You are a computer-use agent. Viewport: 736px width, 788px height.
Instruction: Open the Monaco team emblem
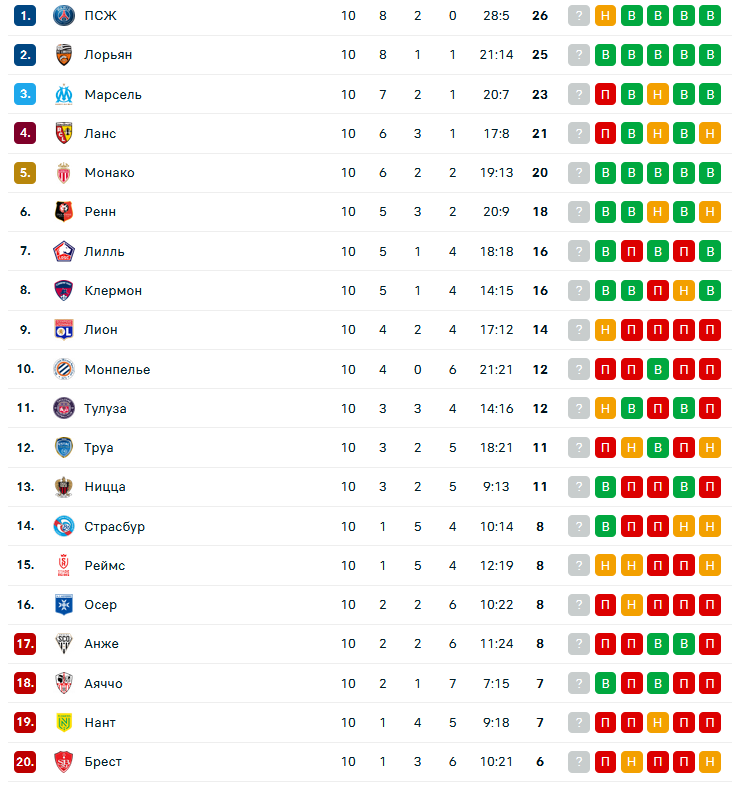coord(64,172)
